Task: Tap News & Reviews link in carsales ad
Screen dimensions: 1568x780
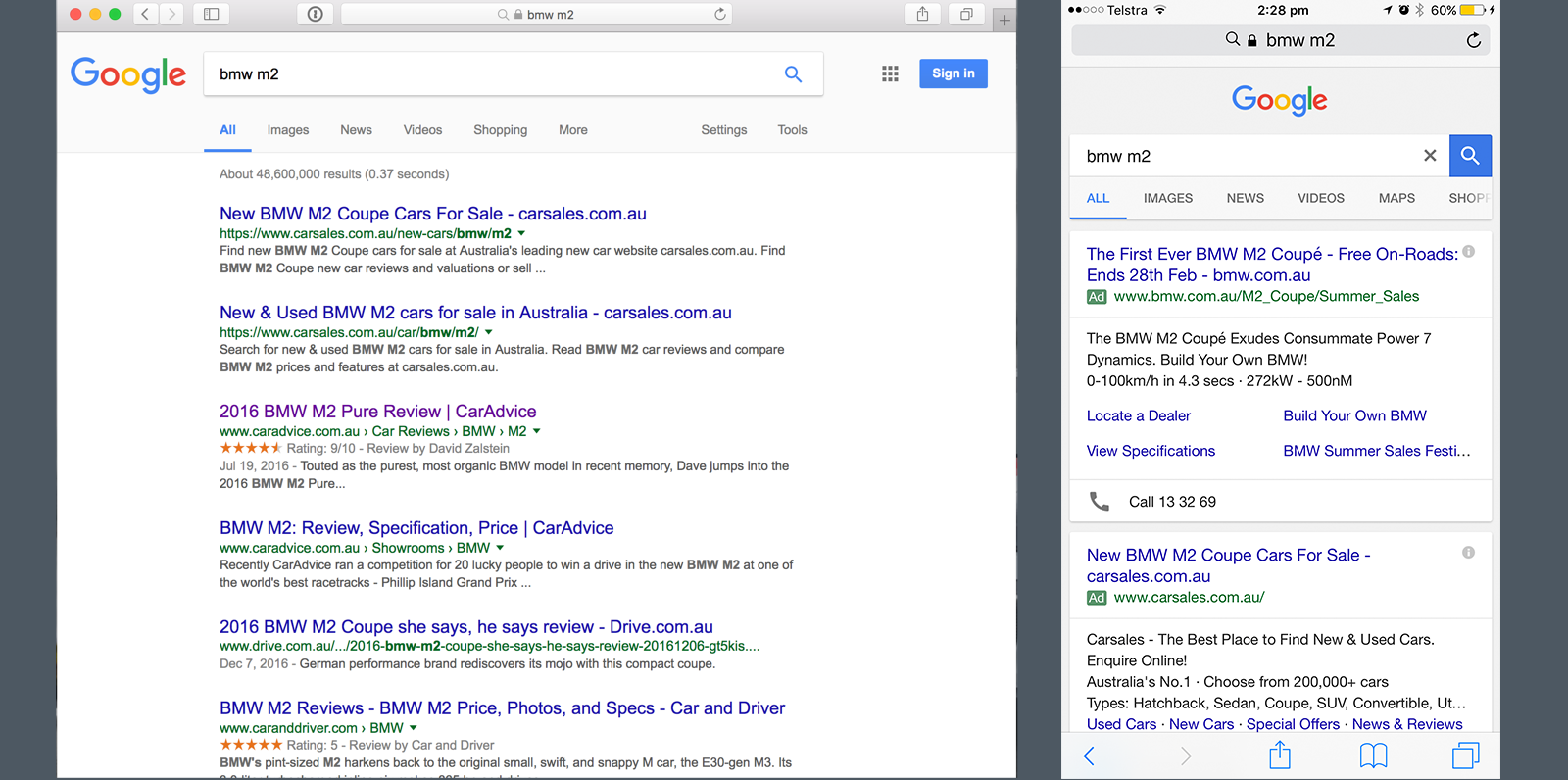Action: [1407, 724]
